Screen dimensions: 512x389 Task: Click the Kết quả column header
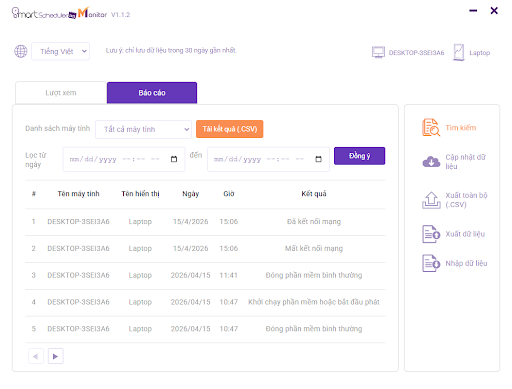tap(314, 194)
